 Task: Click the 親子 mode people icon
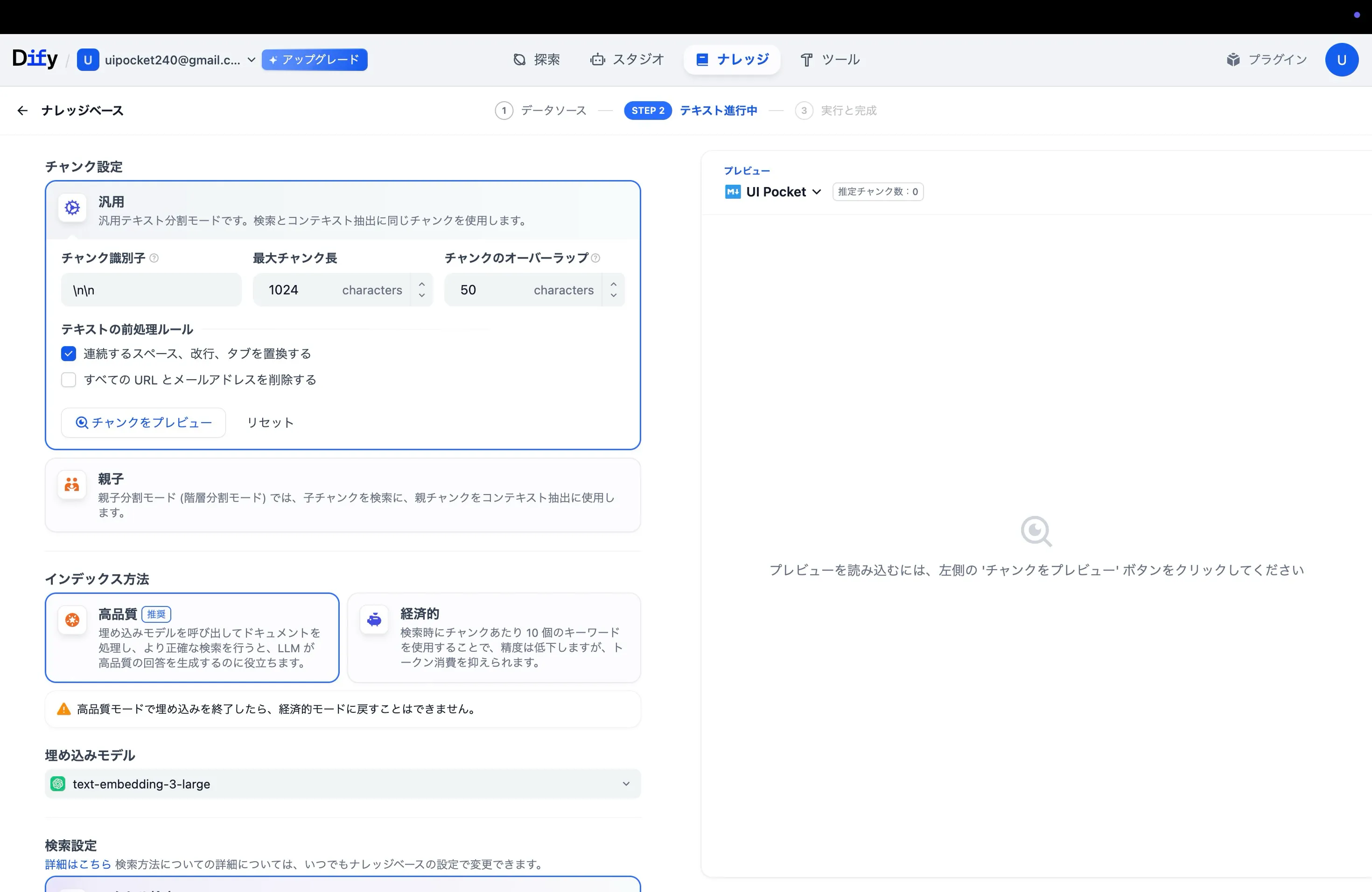pos(72,485)
